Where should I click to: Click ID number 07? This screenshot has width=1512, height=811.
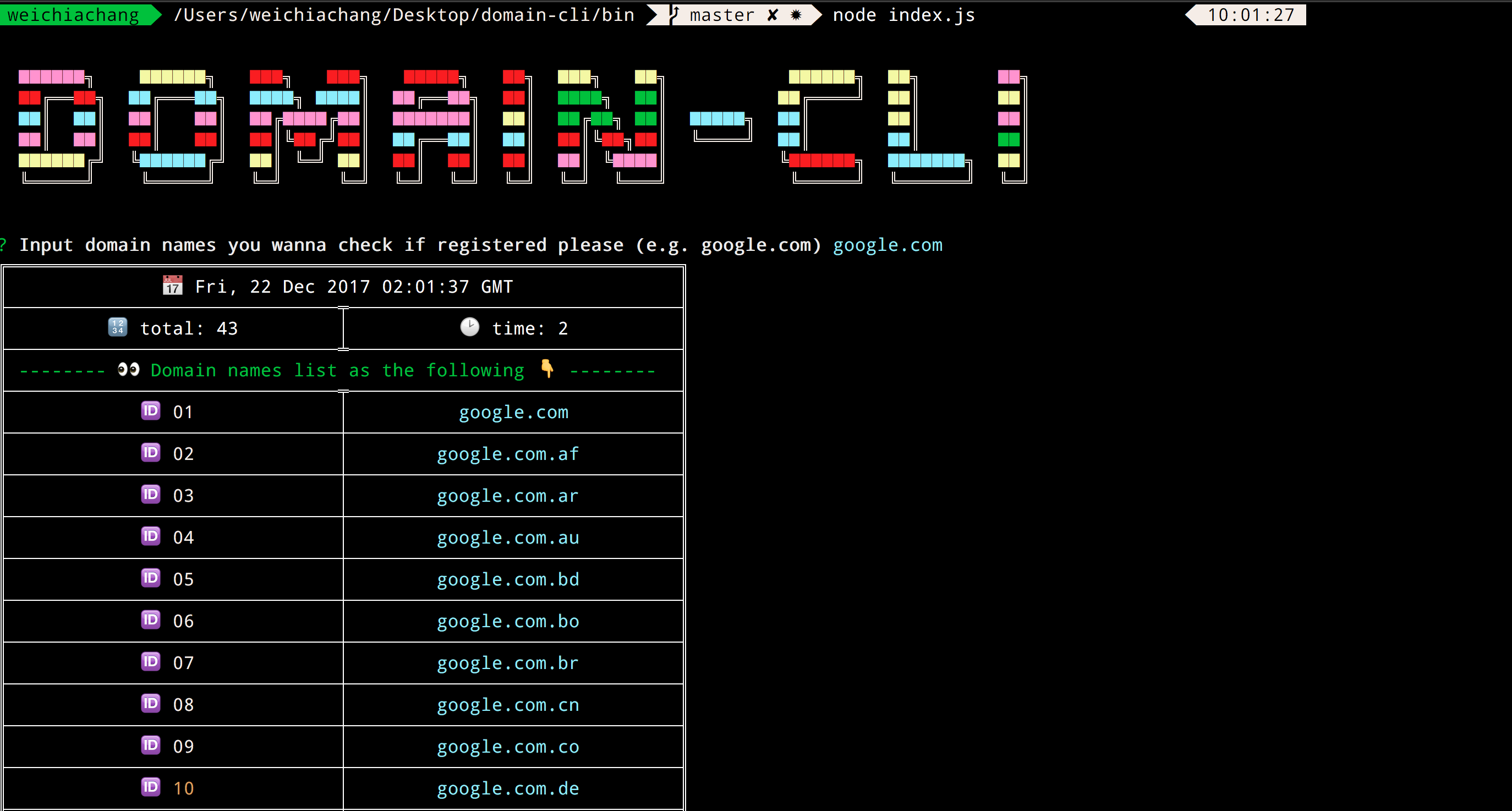tap(183, 663)
